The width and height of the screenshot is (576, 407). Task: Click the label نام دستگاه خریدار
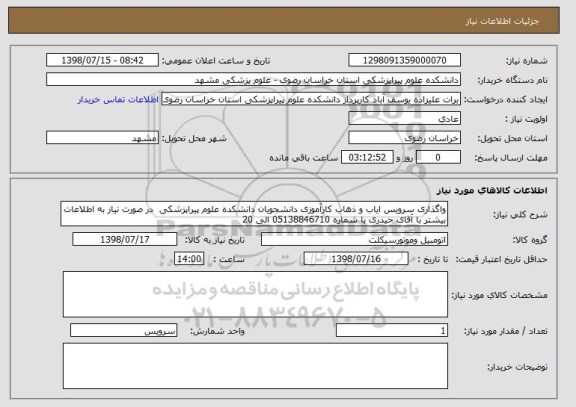[513, 80]
